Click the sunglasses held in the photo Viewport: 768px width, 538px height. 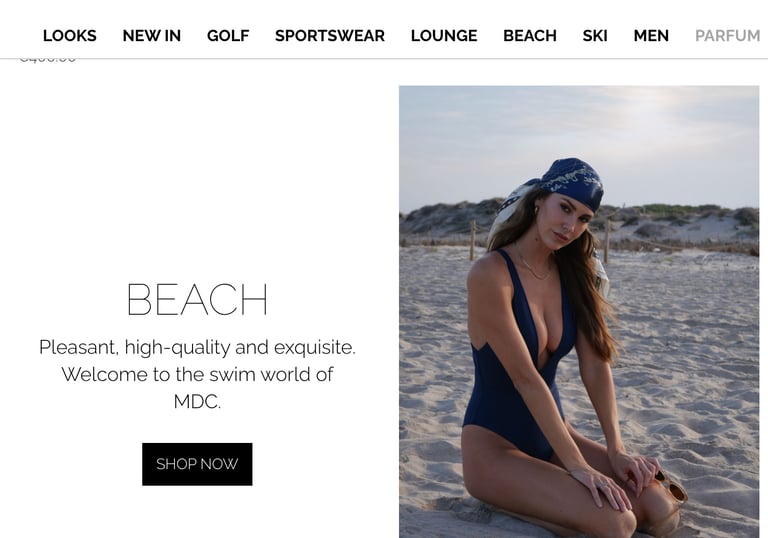(x=672, y=487)
